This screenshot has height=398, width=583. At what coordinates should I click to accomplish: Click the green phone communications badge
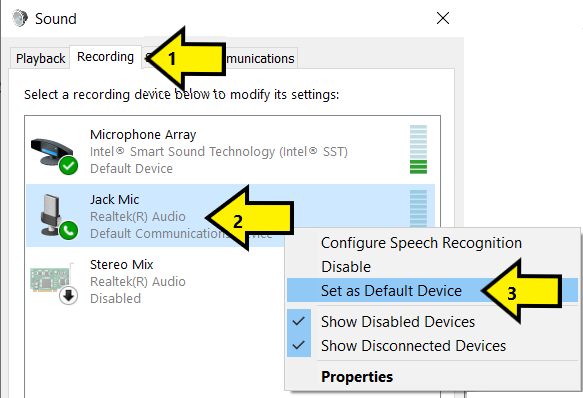click(69, 231)
